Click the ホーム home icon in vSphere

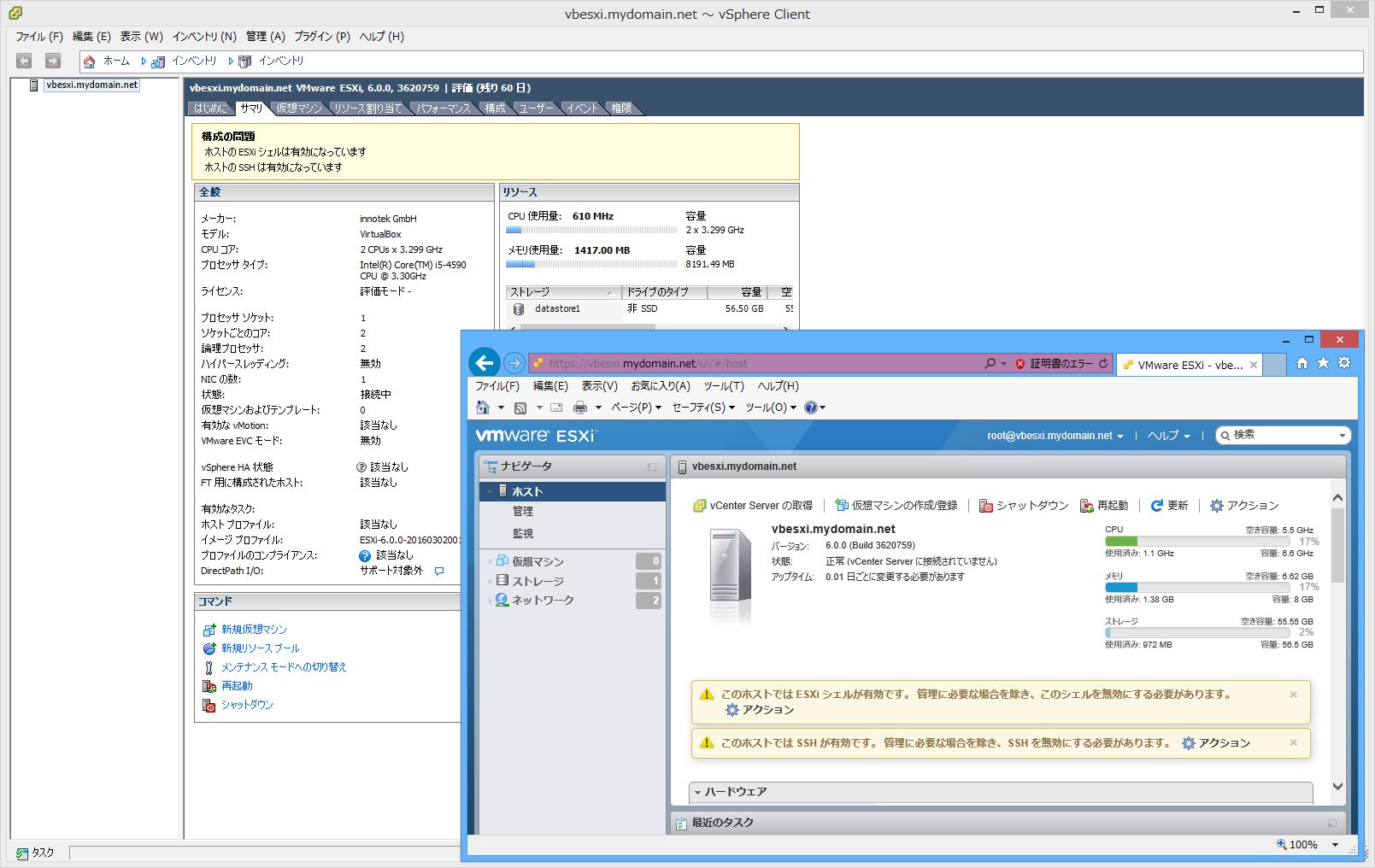(90, 62)
